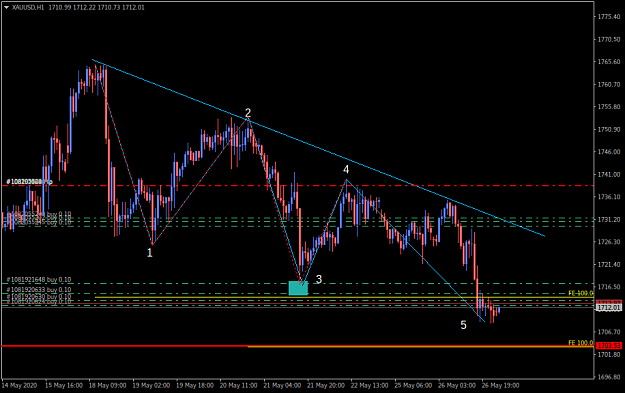Click the 26 May 19:00 time label
Image resolution: width=625 pixels, height=393 pixels.
click(x=500, y=385)
